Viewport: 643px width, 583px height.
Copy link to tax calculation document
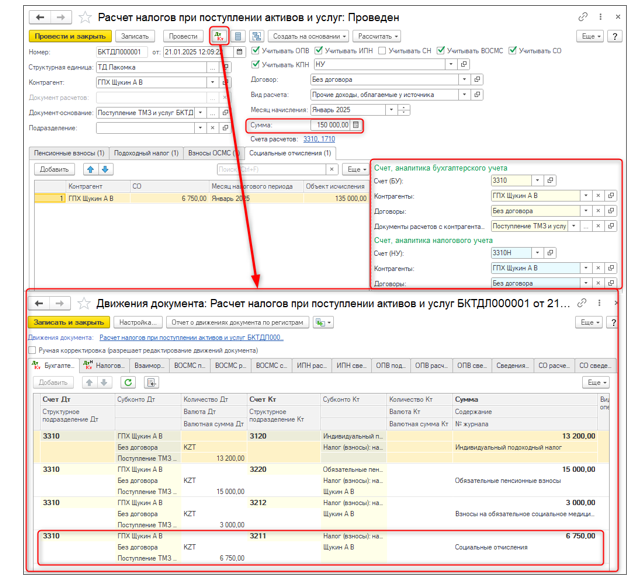click(582, 17)
